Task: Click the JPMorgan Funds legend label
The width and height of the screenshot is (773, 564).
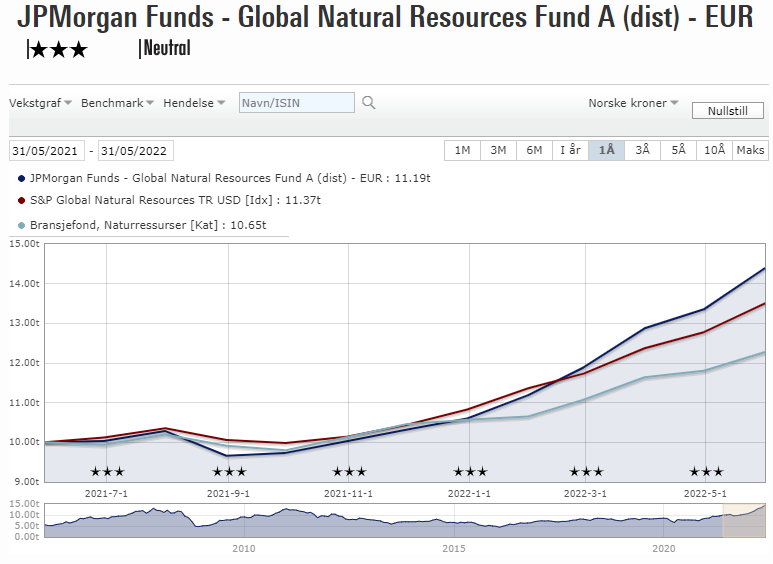Action: click(230, 178)
